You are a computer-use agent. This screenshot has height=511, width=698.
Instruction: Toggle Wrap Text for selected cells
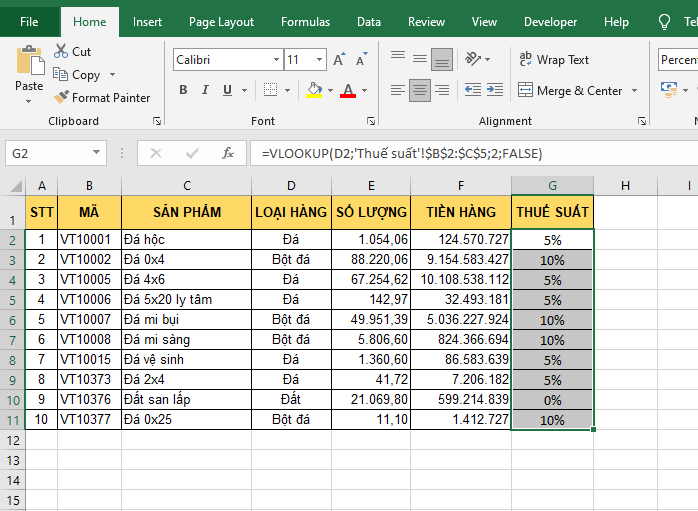554,60
